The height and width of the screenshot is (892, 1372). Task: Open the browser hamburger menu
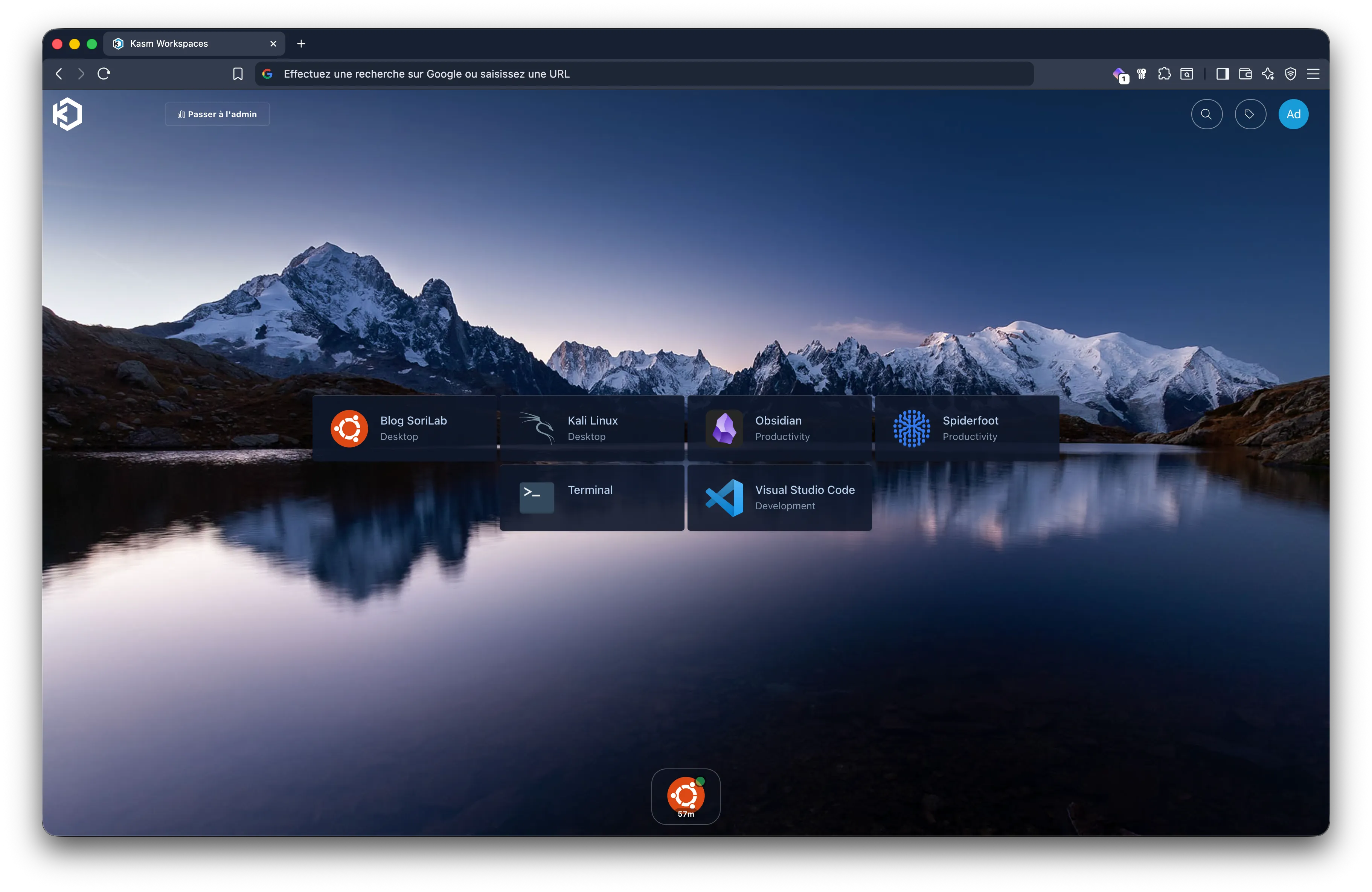click(1313, 74)
